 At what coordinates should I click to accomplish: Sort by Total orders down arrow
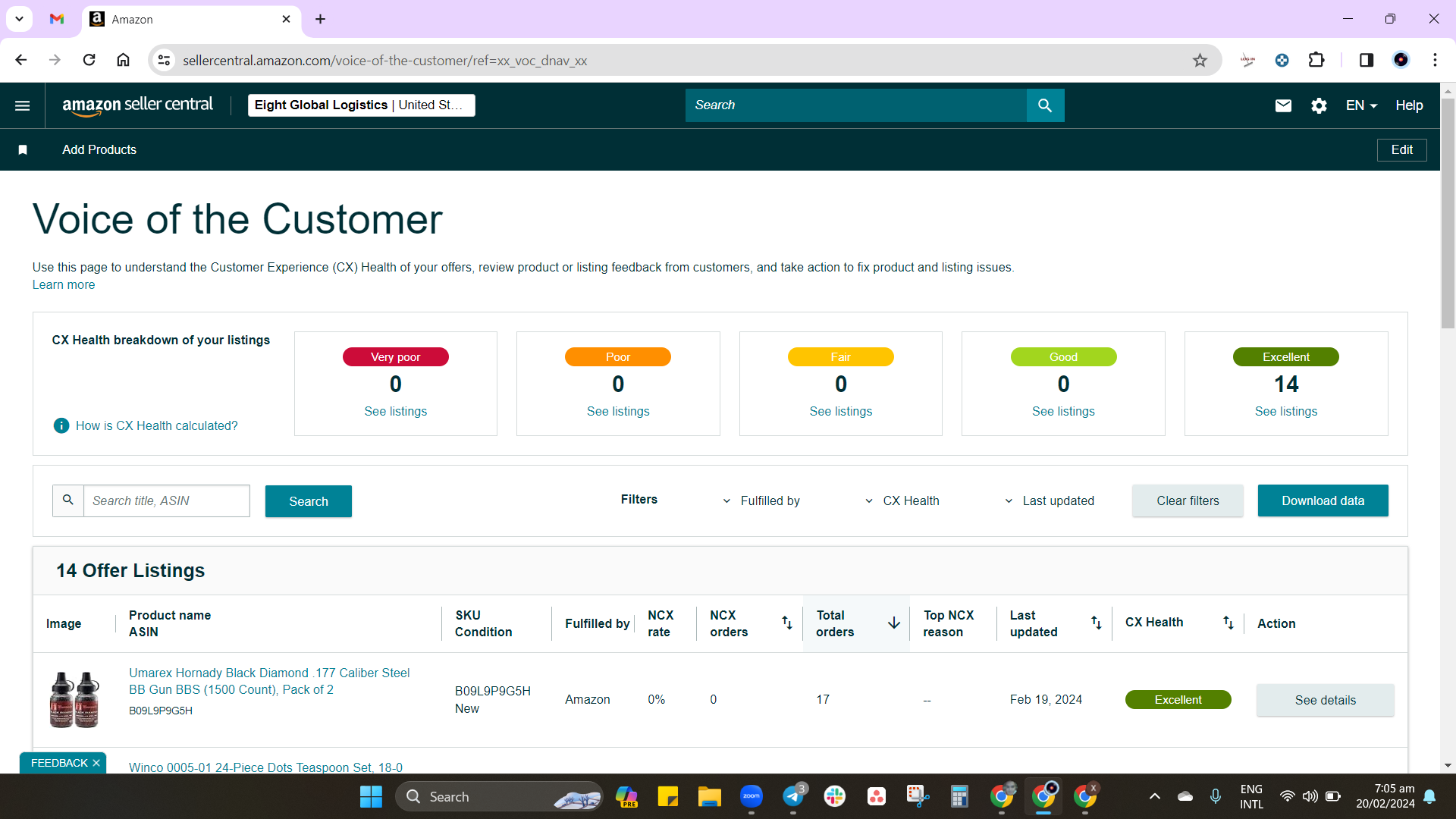point(894,623)
